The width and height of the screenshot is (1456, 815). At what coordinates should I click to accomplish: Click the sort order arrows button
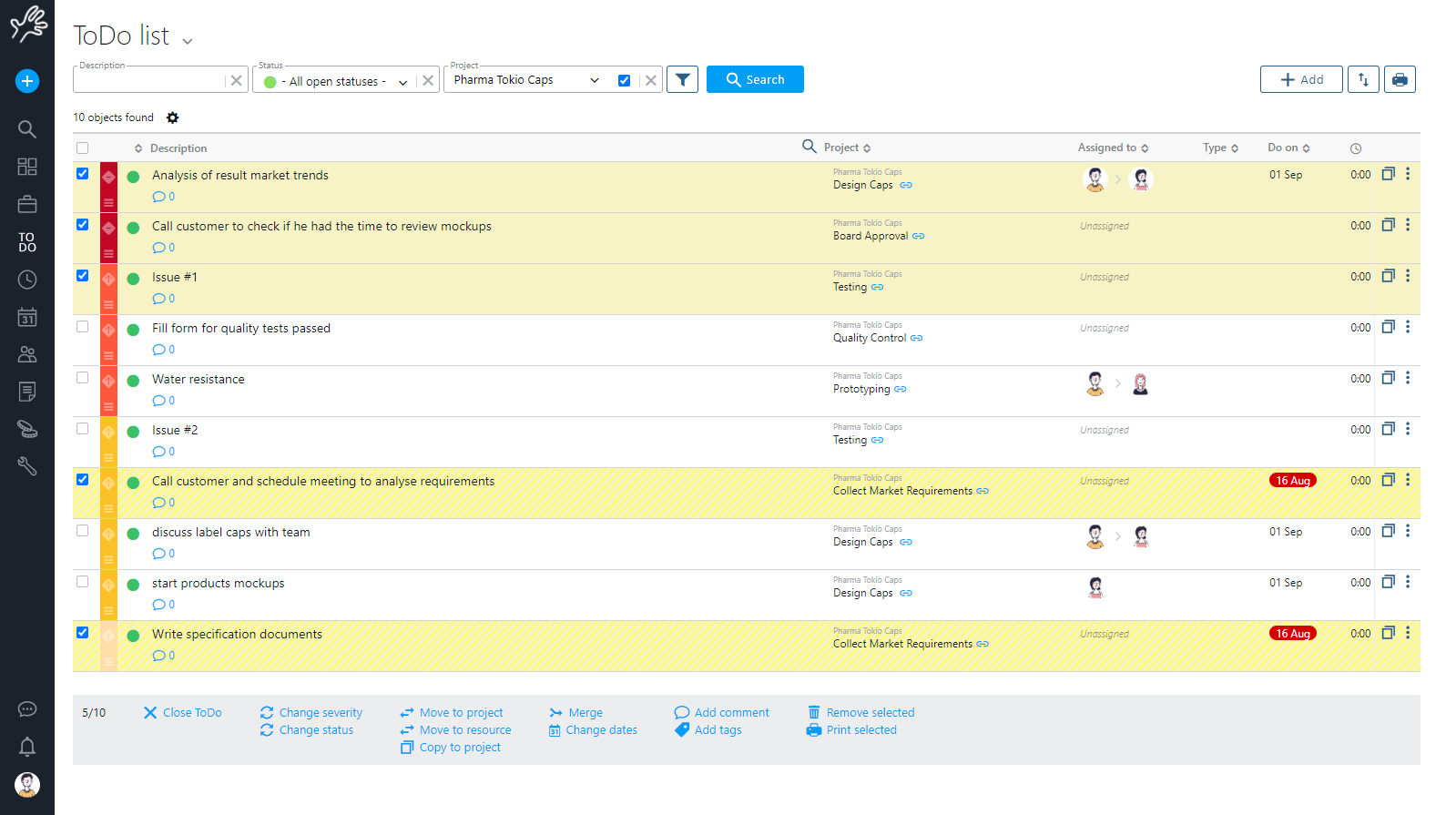(1363, 80)
